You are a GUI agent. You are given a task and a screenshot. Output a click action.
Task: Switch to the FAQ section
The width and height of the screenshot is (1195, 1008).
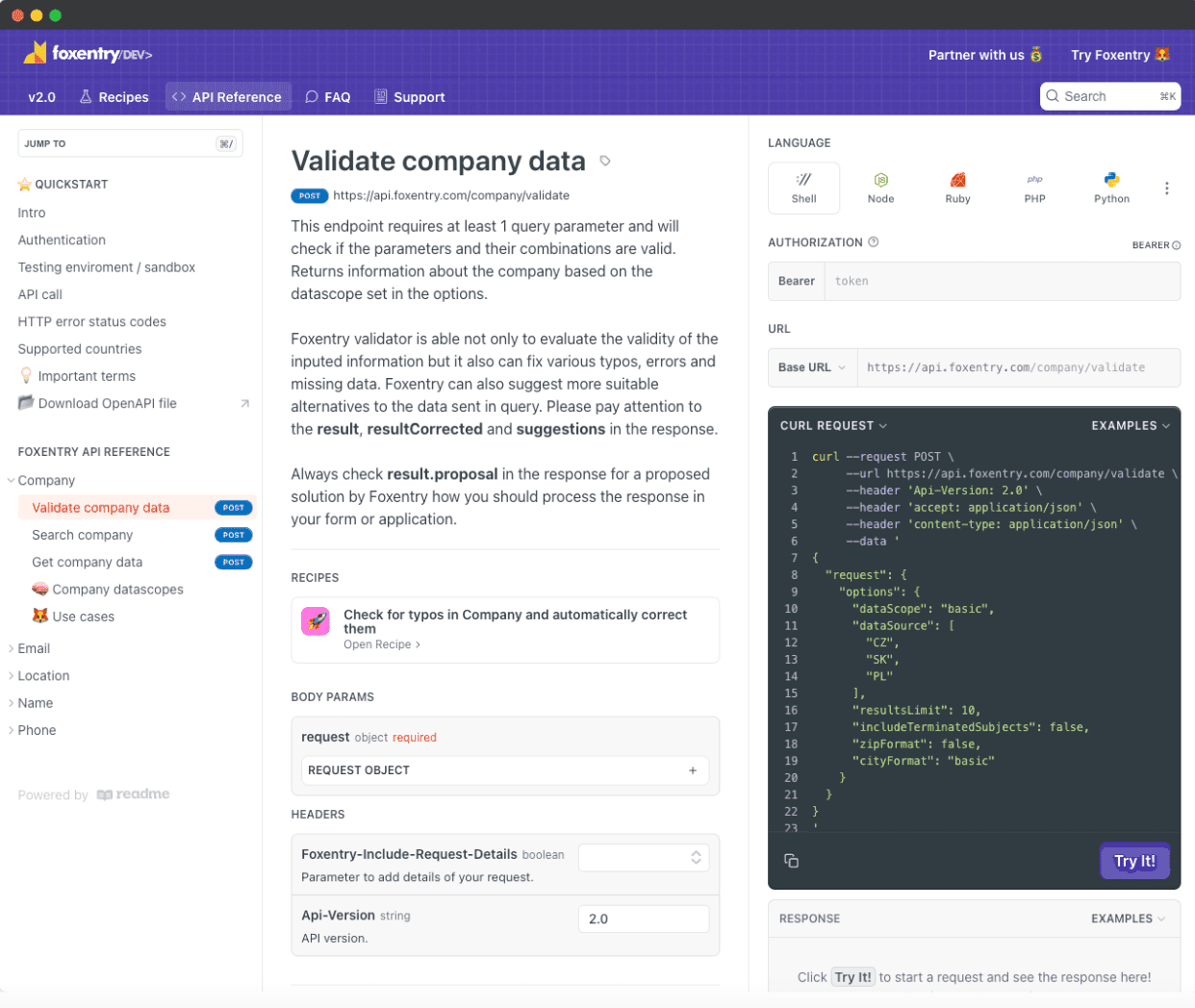coord(327,96)
